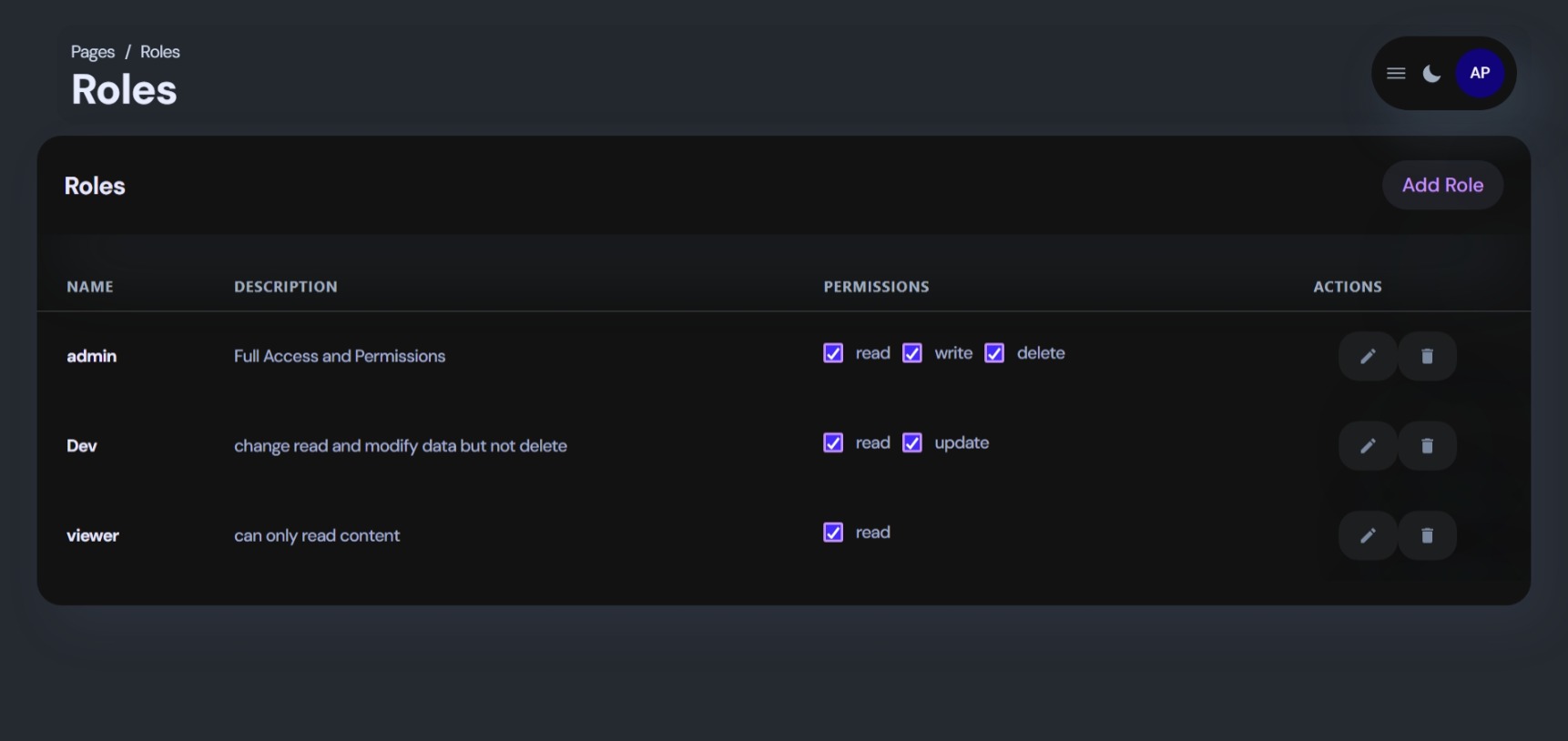
Task: Uncheck Dev's update permission
Action: tap(911, 442)
